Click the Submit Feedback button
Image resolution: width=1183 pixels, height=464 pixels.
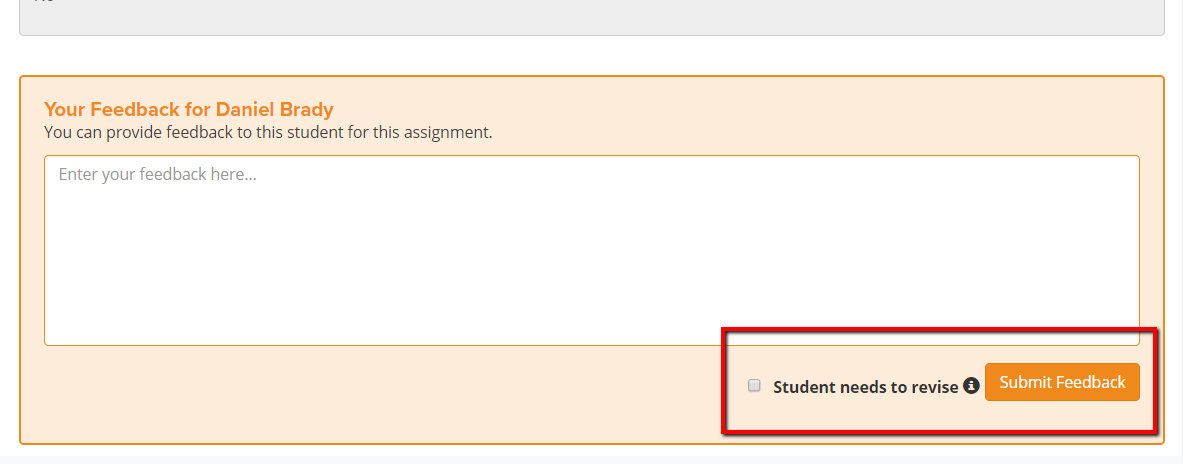[x=1062, y=382]
